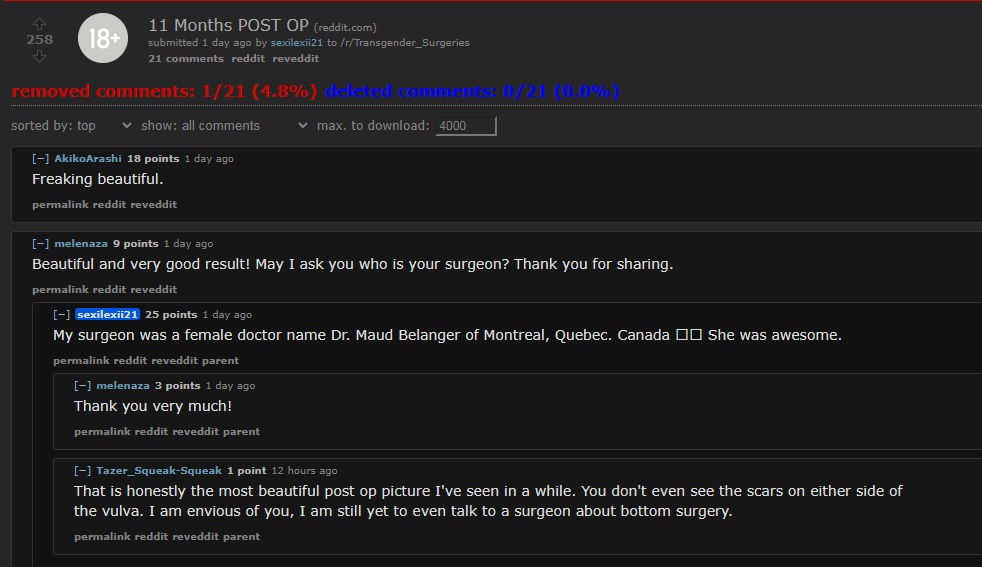Collapse melenaza's 9 points comment thread
982x567 pixels.
click(x=41, y=244)
